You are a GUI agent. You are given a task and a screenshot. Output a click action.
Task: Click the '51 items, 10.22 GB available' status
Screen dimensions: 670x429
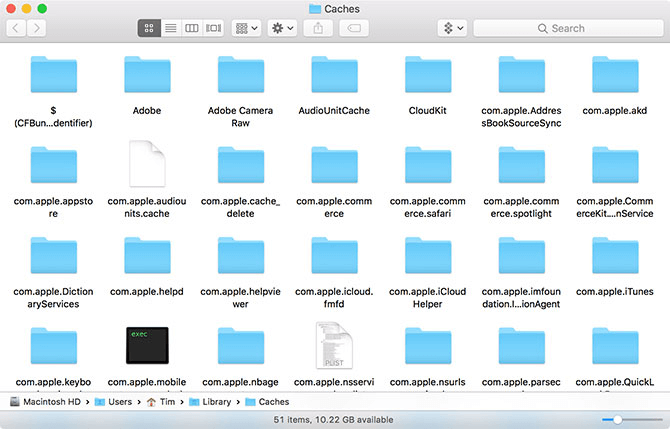click(333, 420)
